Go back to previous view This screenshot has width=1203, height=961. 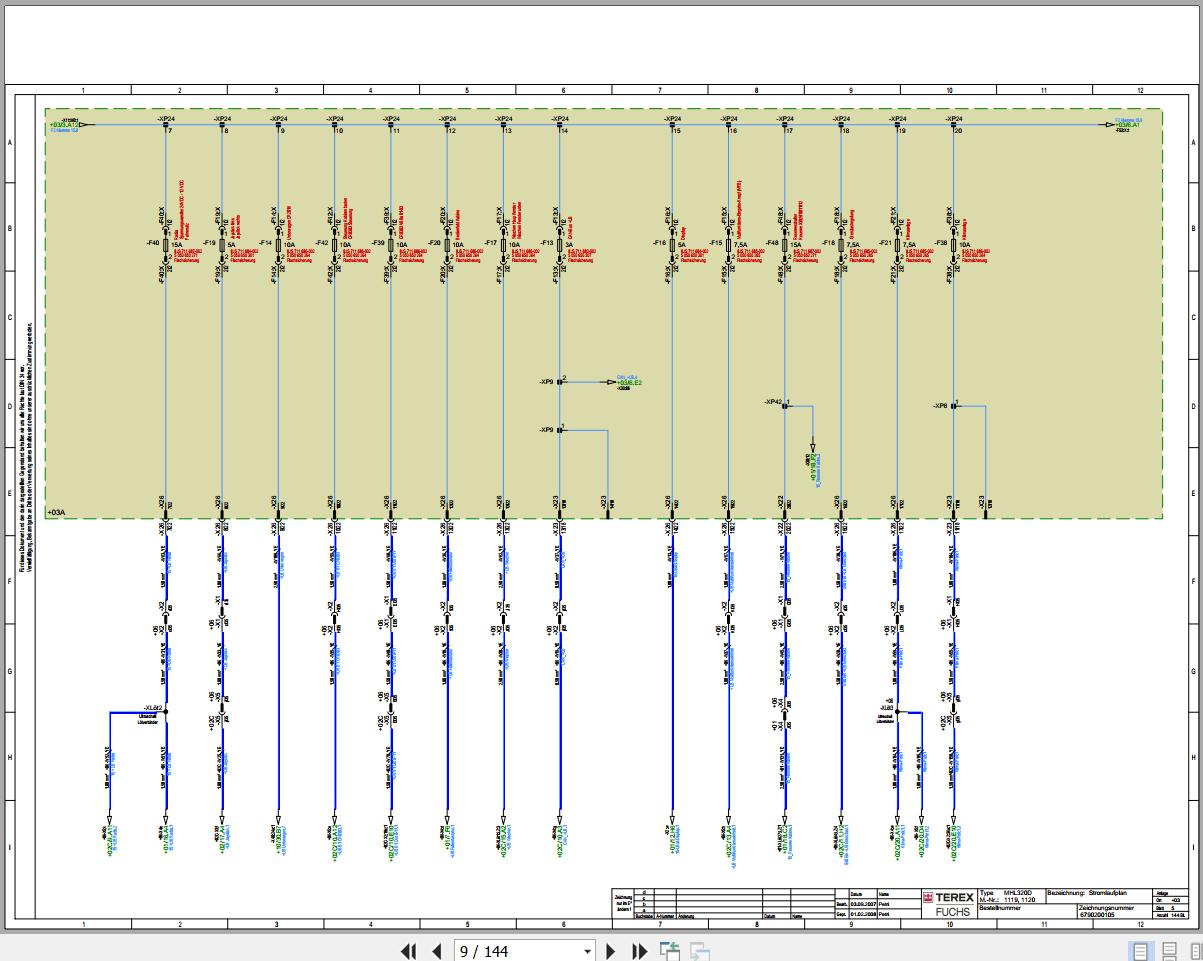[670, 951]
